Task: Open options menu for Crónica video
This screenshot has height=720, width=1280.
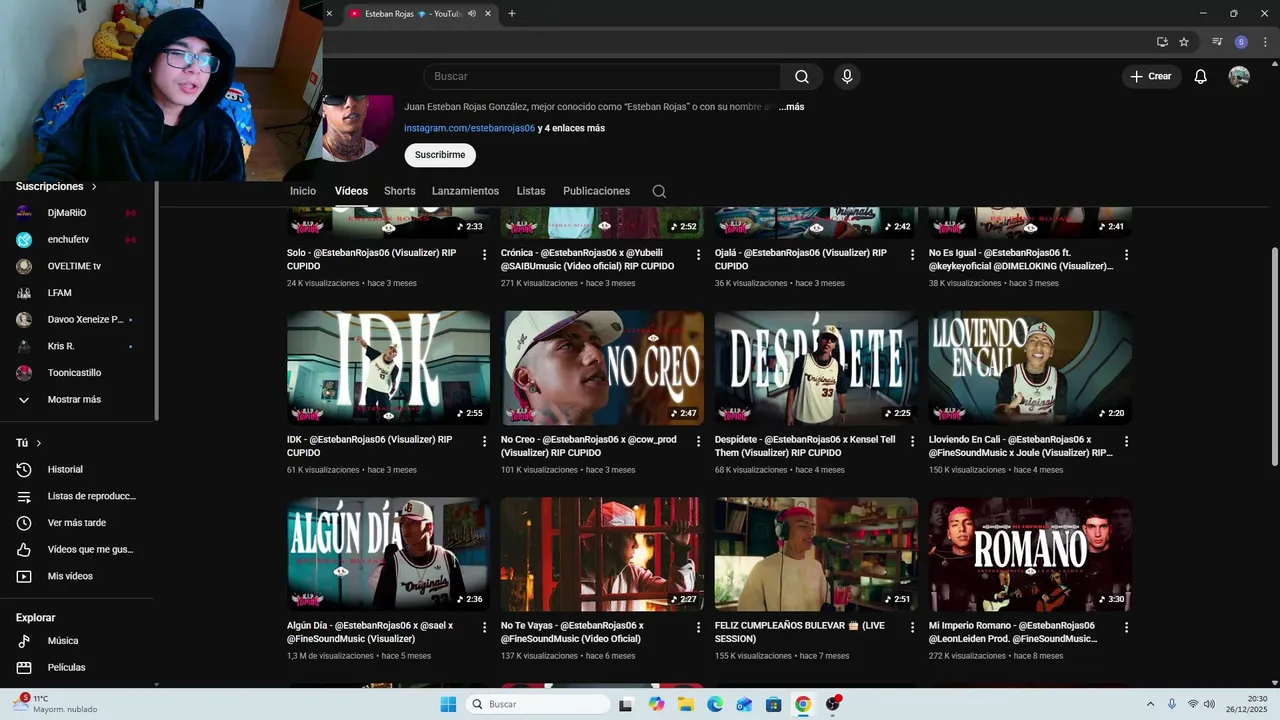Action: point(699,255)
